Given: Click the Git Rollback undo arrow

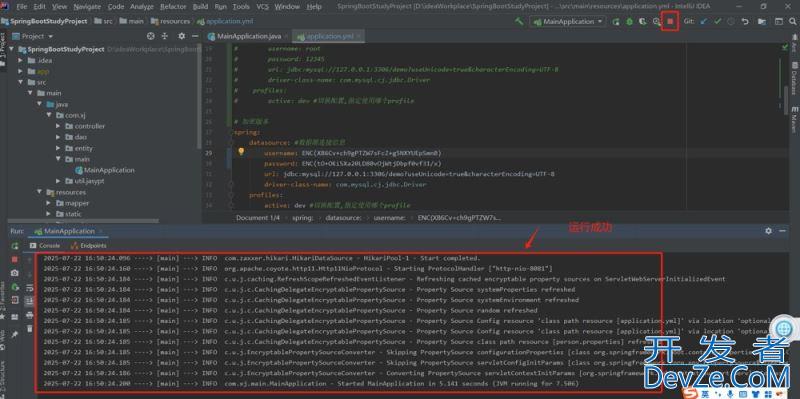Looking at the screenshot, I should (x=745, y=21).
